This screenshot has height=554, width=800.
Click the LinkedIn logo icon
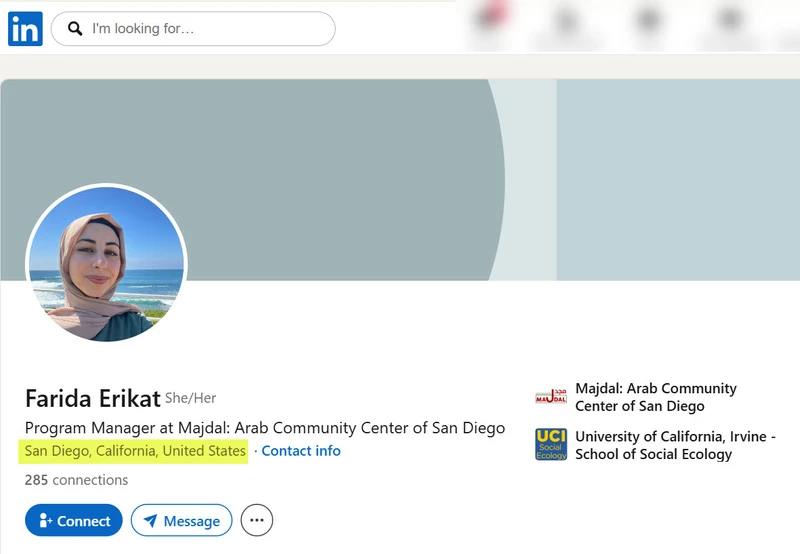(25, 29)
